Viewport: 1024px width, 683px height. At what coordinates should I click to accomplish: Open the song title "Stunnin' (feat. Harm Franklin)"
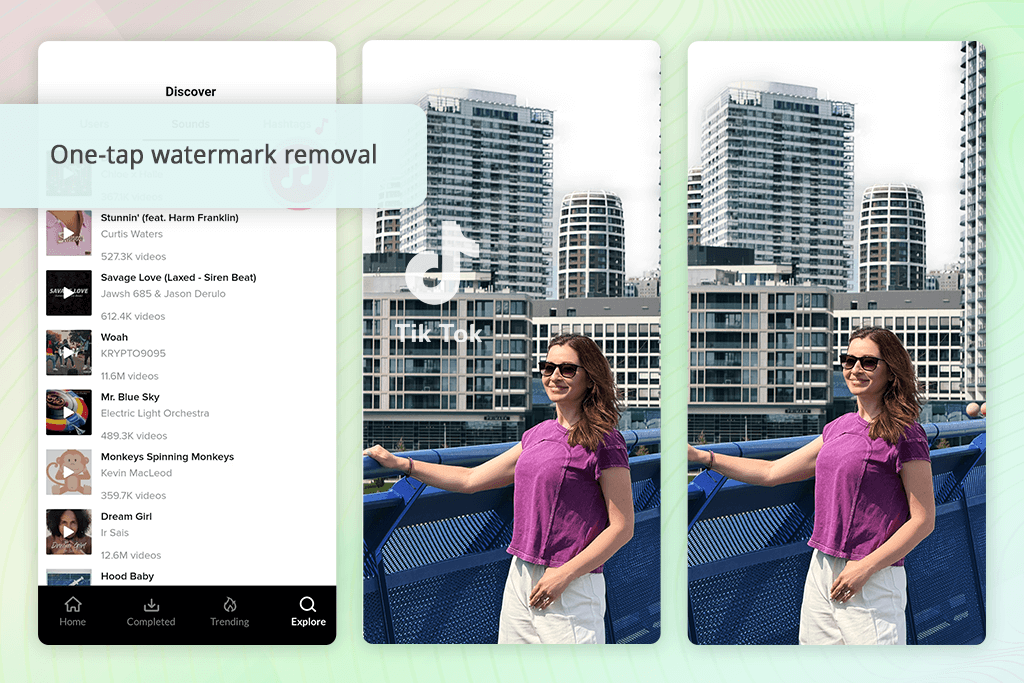(x=170, y=217)
